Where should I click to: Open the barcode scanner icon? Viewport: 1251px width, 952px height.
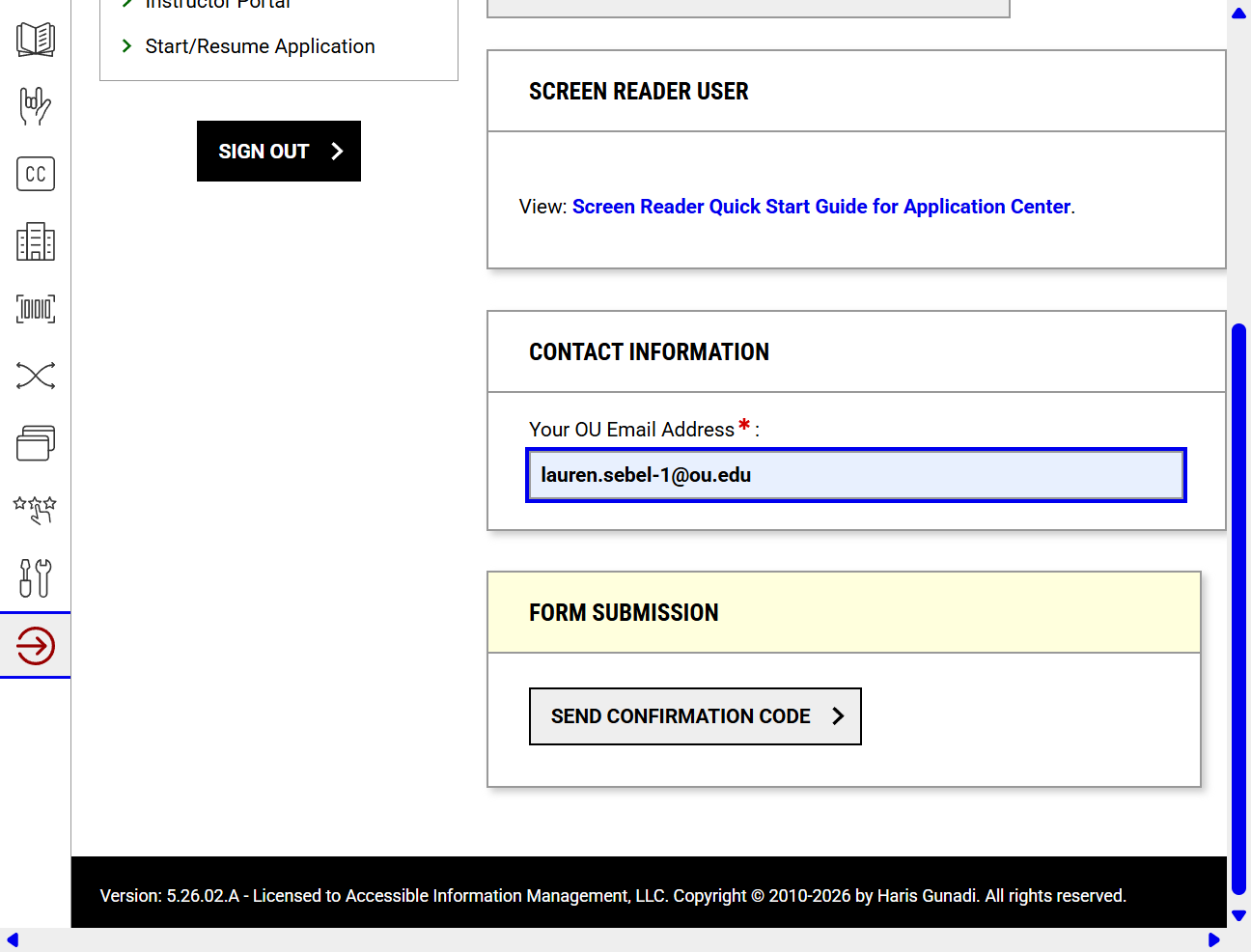click(36, 309)
